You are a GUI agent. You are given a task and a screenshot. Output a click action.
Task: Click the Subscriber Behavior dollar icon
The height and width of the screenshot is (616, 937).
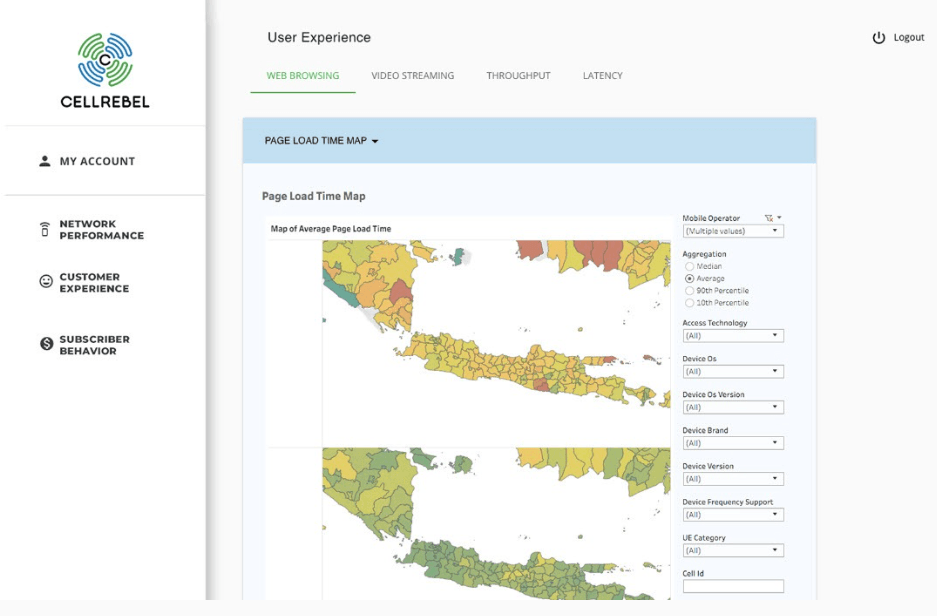tap(46, 344)
